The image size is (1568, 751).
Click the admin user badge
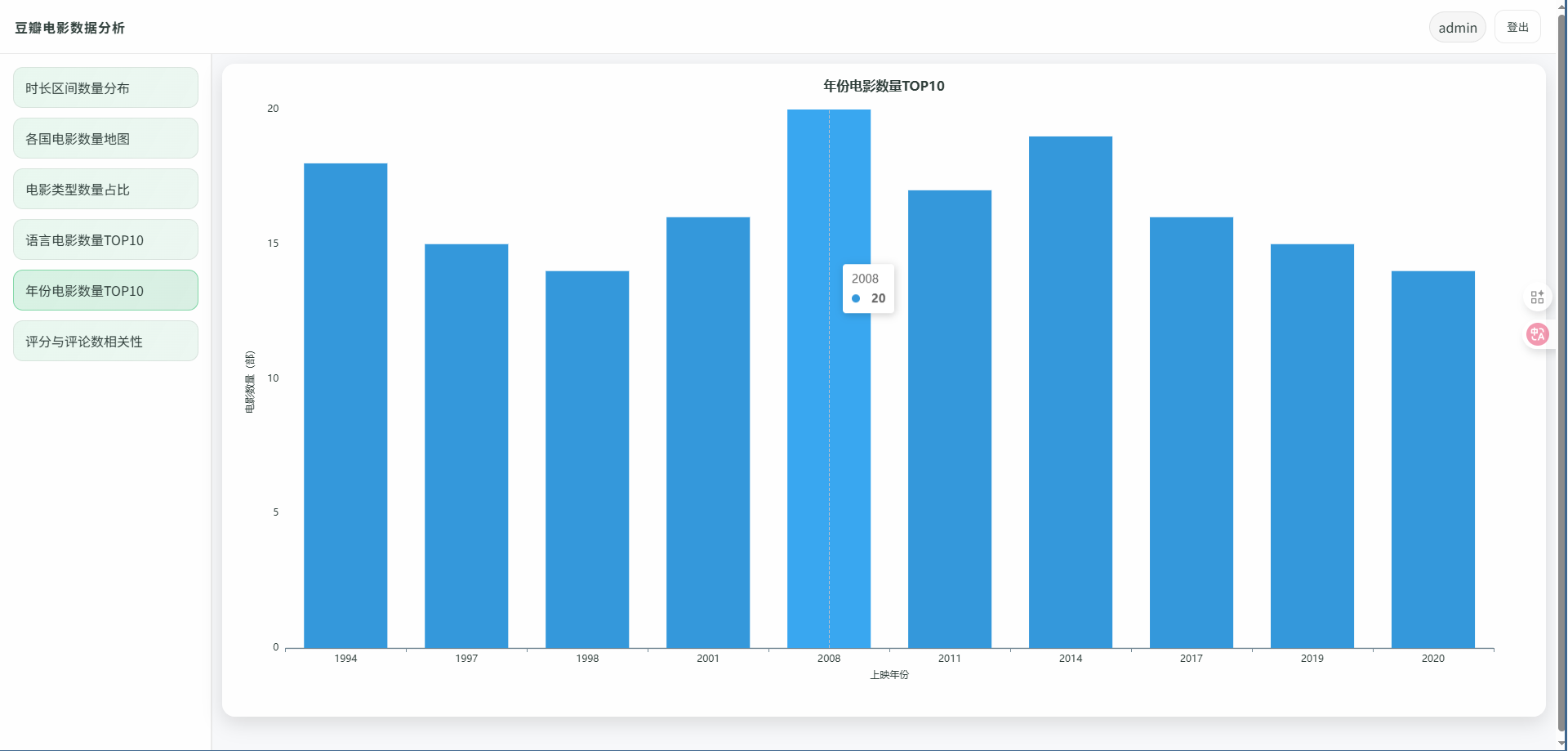pos(1457,28)
